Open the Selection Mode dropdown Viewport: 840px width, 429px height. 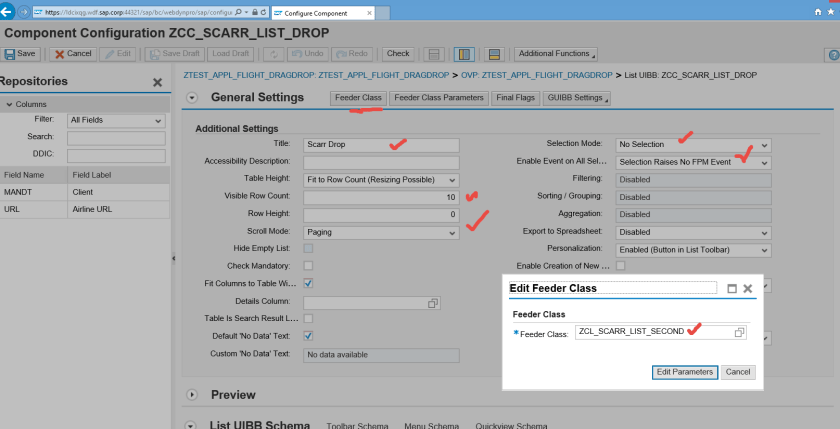coord(693,145)
